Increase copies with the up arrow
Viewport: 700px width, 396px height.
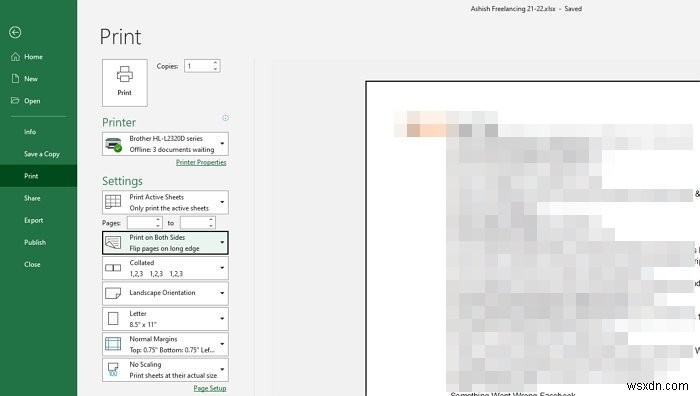pos(215,63)
